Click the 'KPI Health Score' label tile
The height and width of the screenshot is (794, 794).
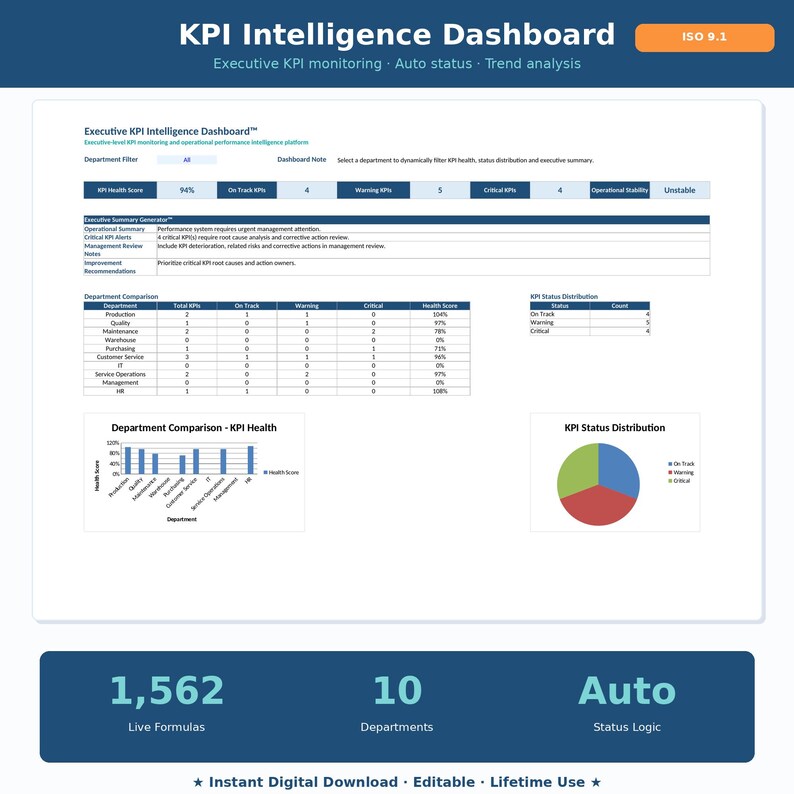pos(120,190)
